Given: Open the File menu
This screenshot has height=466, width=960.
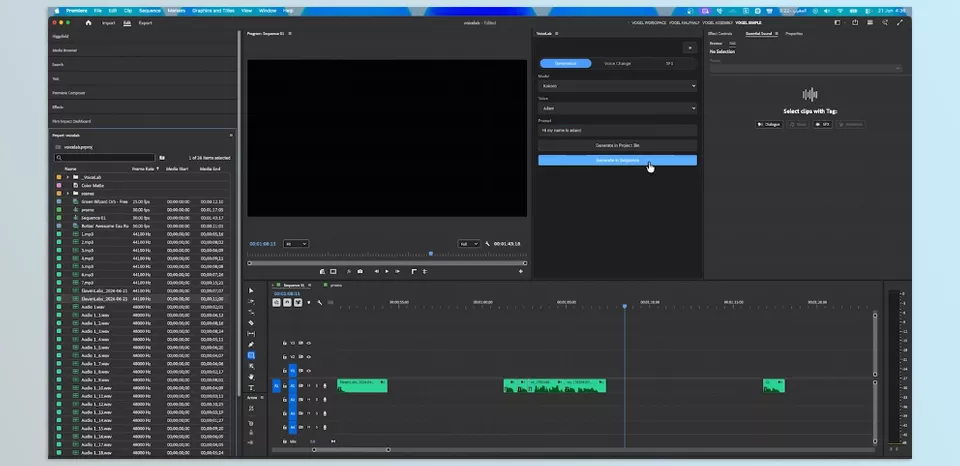Looking at the screenshot, I should (x=98, y=10).
